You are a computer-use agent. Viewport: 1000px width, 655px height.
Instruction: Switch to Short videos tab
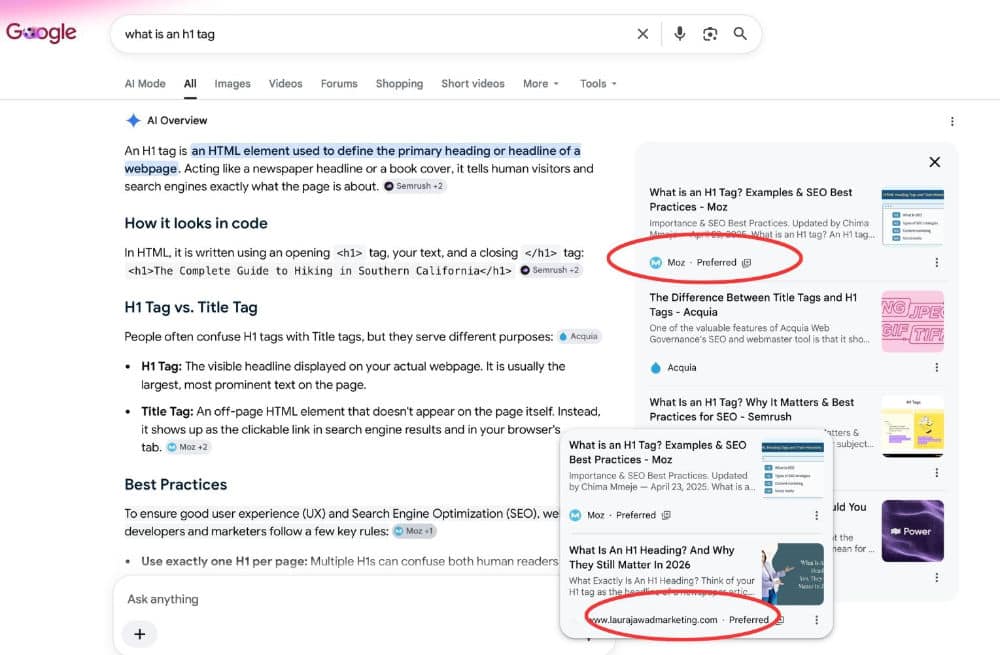click(x=473, y=84)
